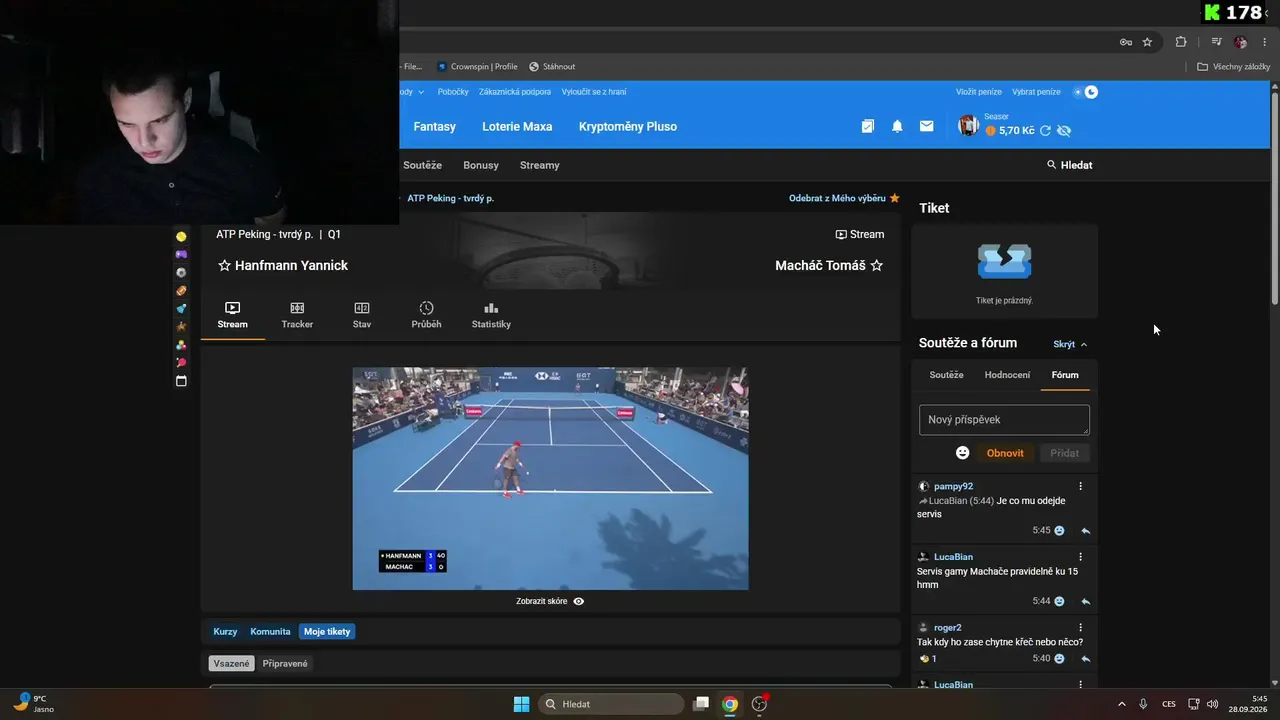
Task: Select the Fórum tab
Action: click(1065, 375)
